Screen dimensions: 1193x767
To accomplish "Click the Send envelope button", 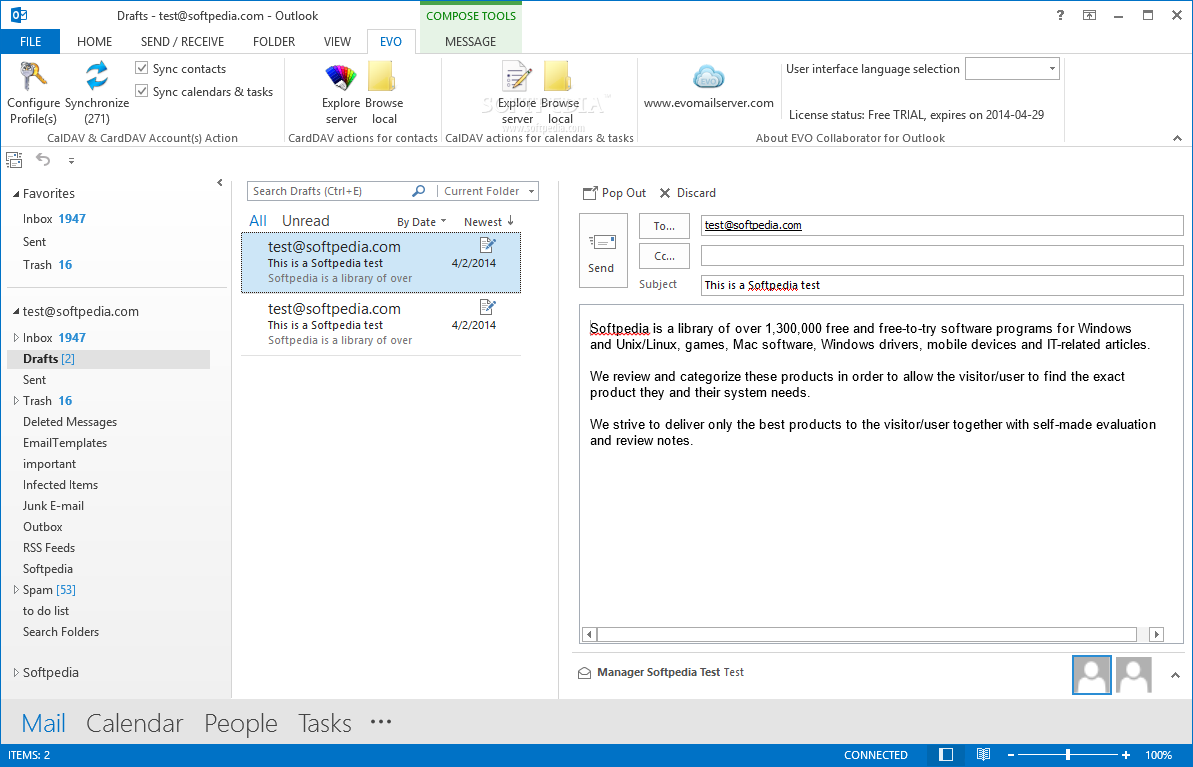I will [603, 250].
